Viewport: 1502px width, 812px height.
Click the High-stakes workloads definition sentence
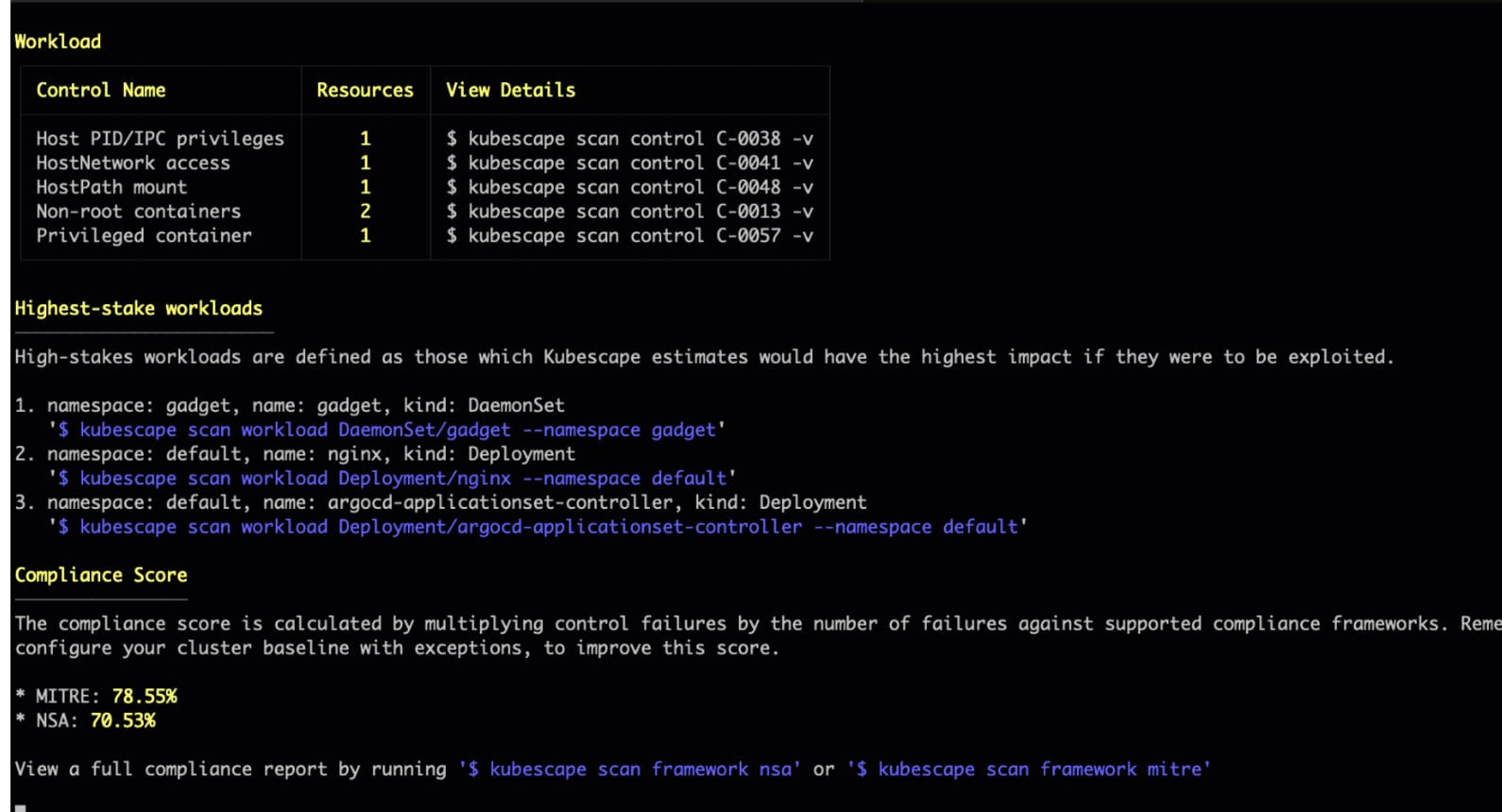click(x=704, y=357)
